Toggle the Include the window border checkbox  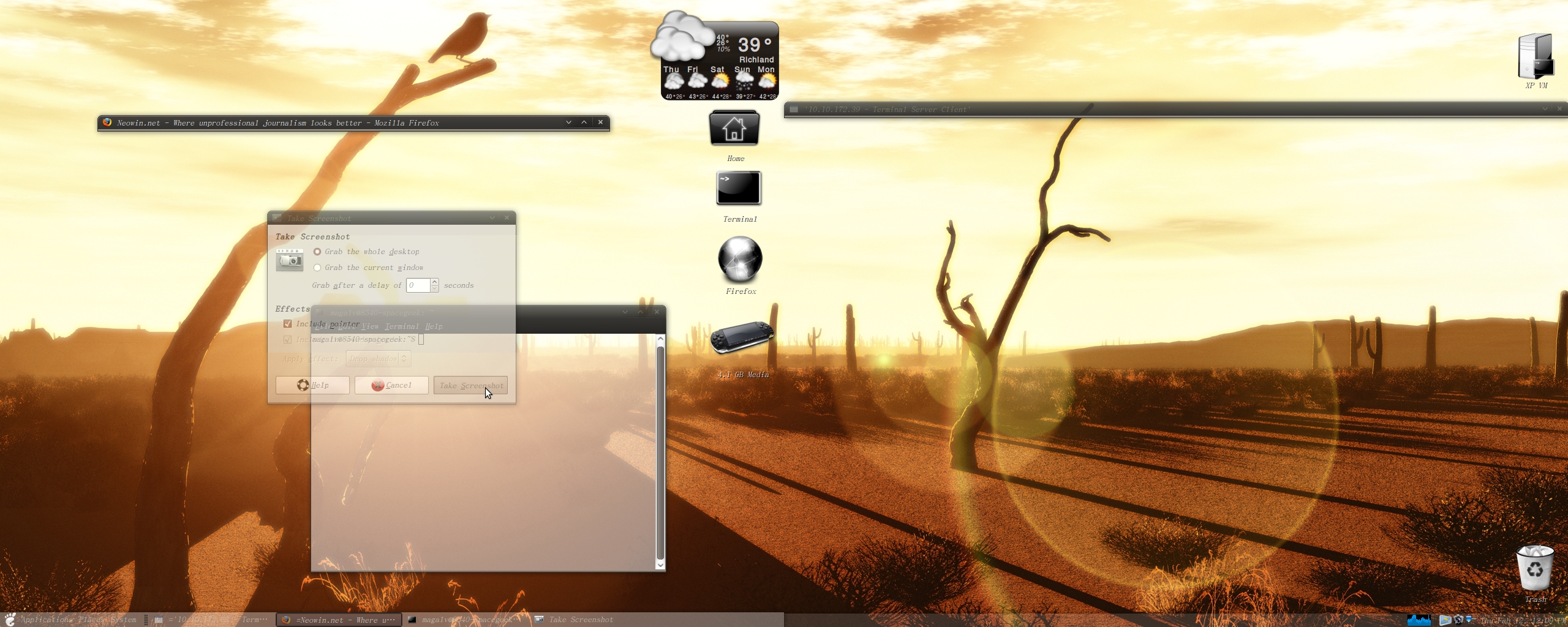(287, 339)
